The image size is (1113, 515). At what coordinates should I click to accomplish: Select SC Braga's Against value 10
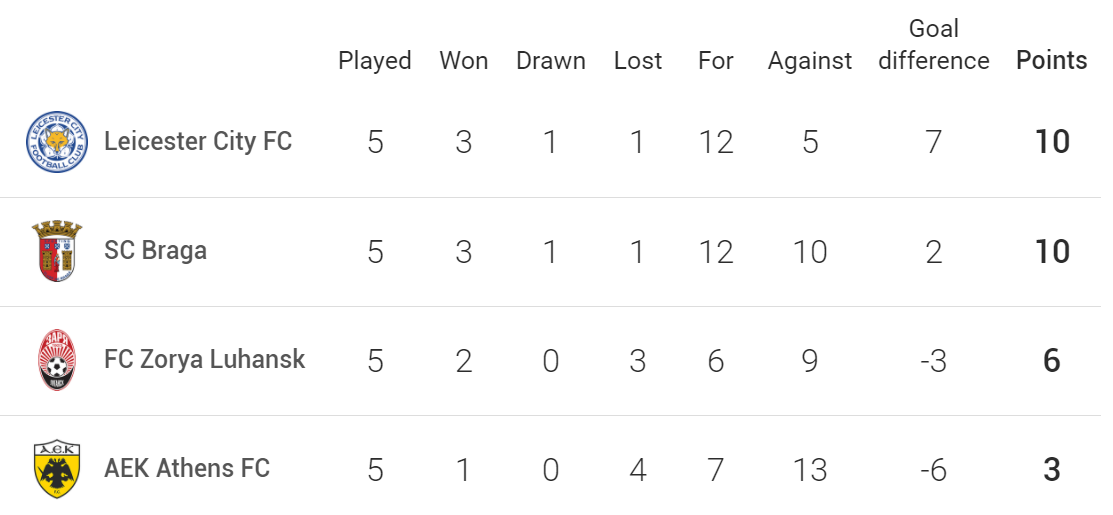tap(810, 251)
